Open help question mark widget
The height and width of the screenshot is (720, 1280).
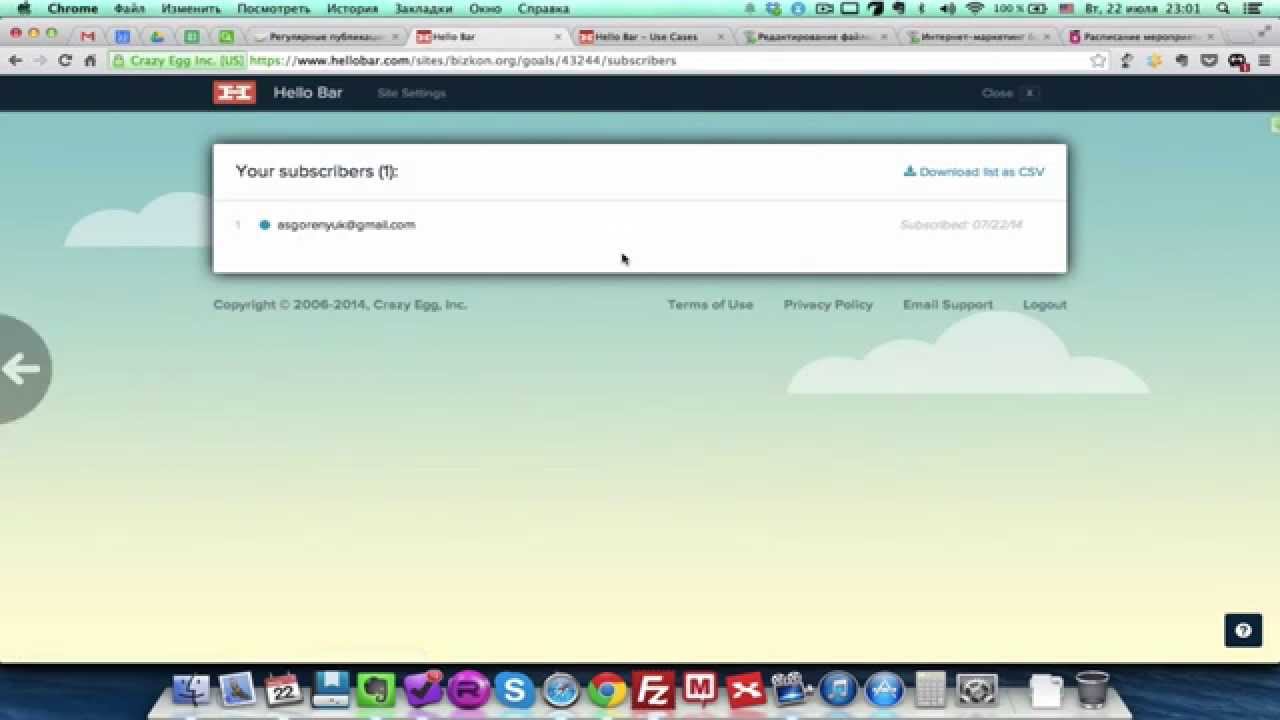click(x=1243, y=630)
